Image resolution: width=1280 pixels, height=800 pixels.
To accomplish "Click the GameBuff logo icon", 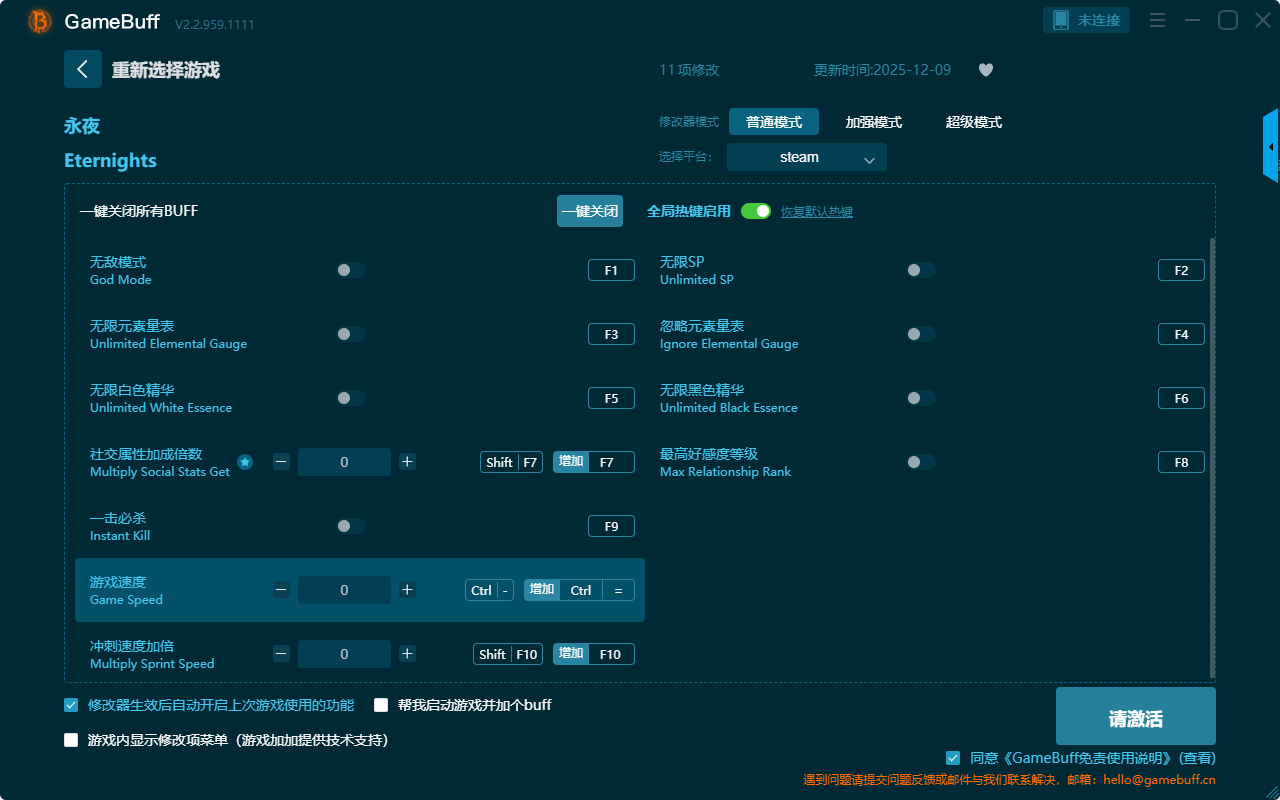I will (x=40, y=21).
